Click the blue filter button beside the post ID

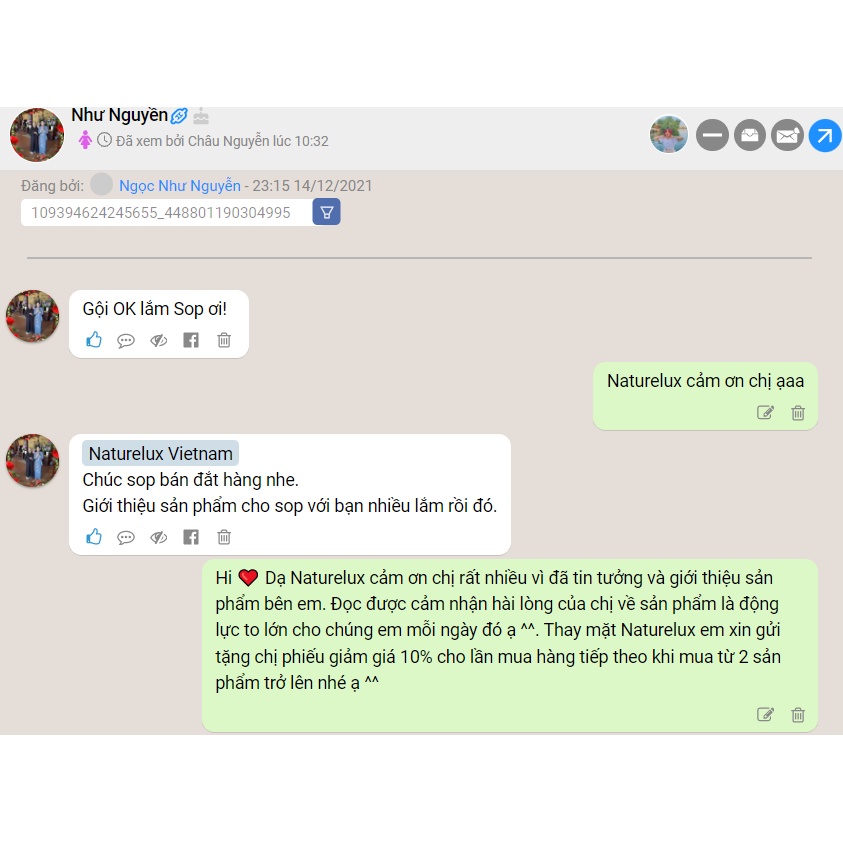[x=326, y=212]
